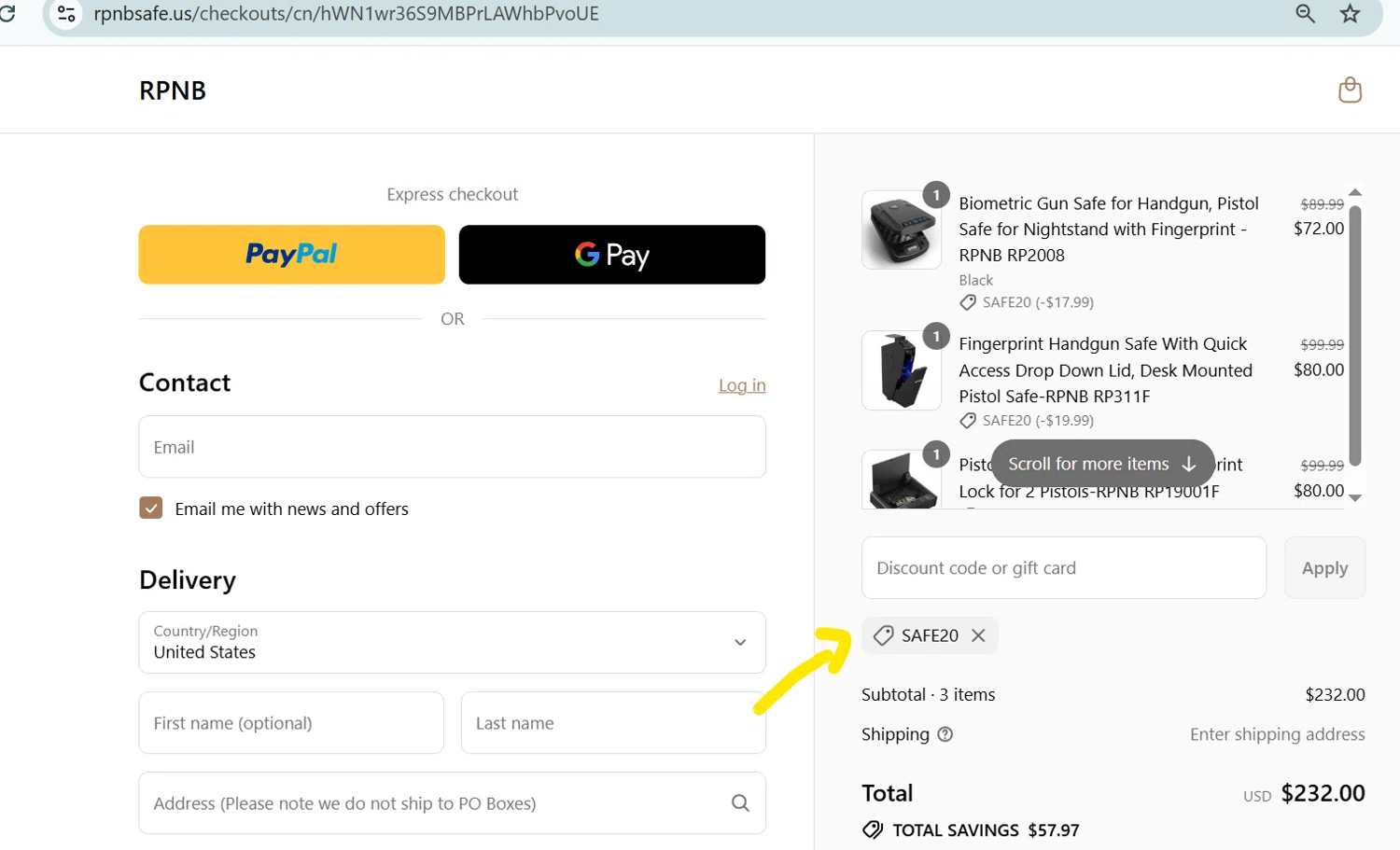The height and width of the screenshot is (850, 1400).
Task: Click the $72.00 item price
Action: (1319, 228)
